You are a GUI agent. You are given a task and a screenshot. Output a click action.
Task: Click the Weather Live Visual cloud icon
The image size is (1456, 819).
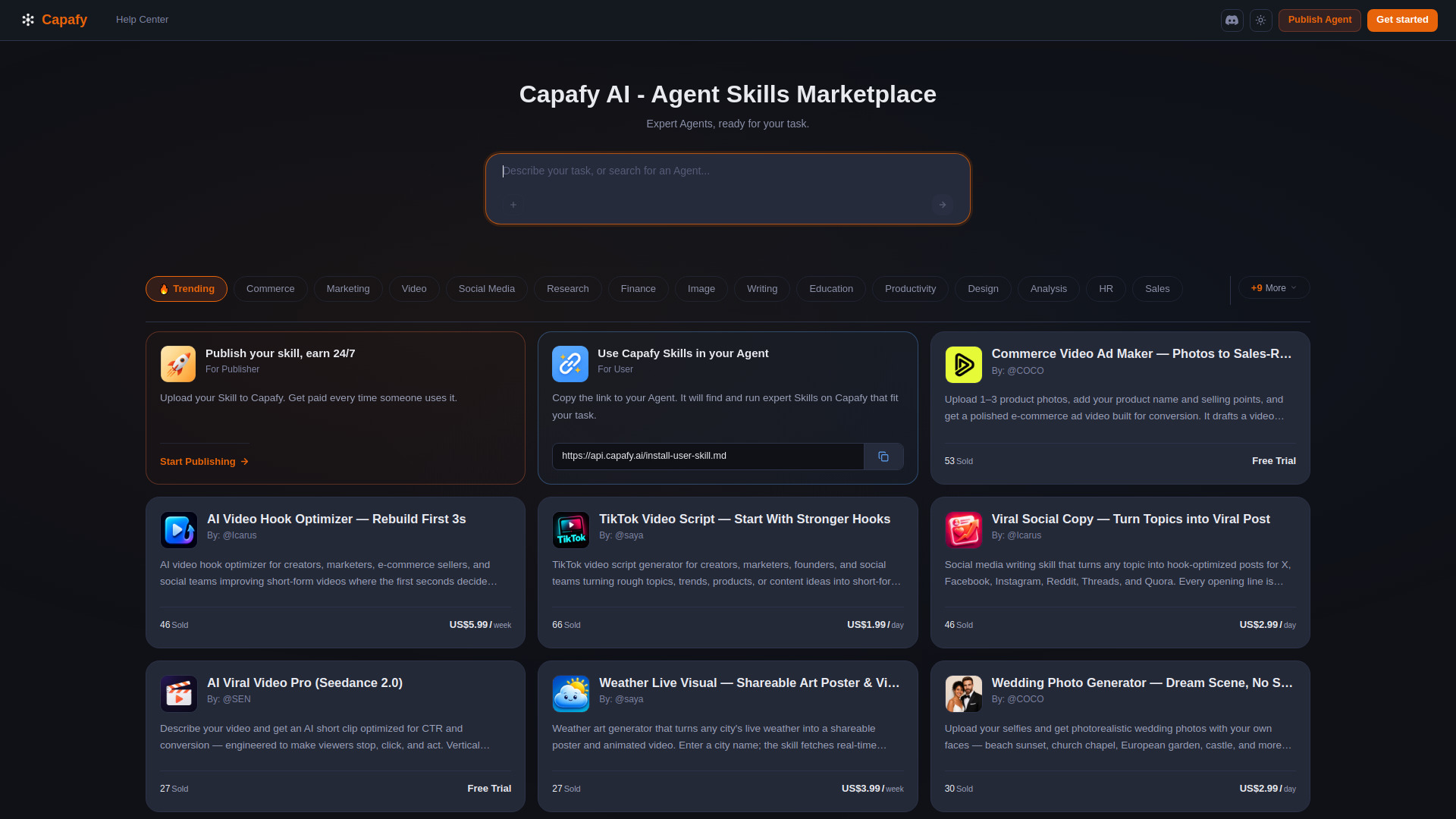point(571,694)
